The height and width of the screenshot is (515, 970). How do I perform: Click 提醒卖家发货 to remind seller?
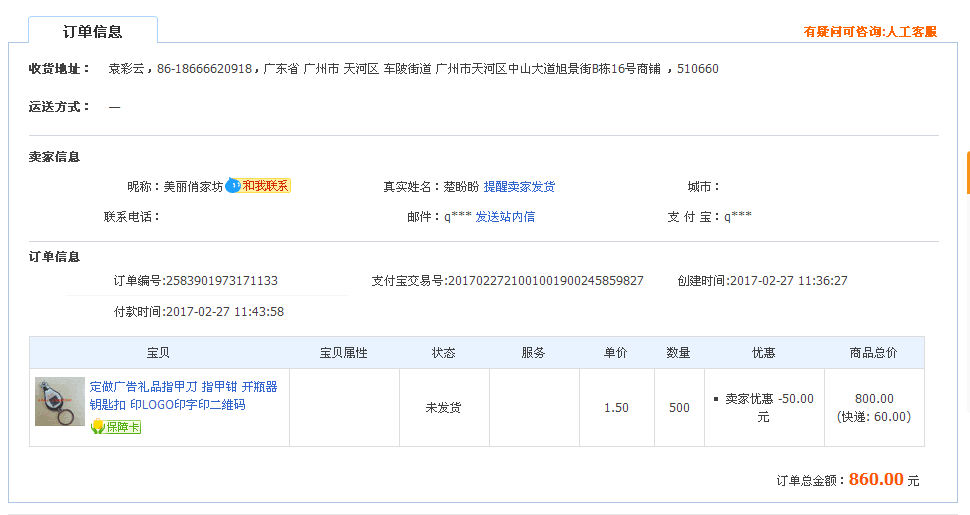pos(519,187)
